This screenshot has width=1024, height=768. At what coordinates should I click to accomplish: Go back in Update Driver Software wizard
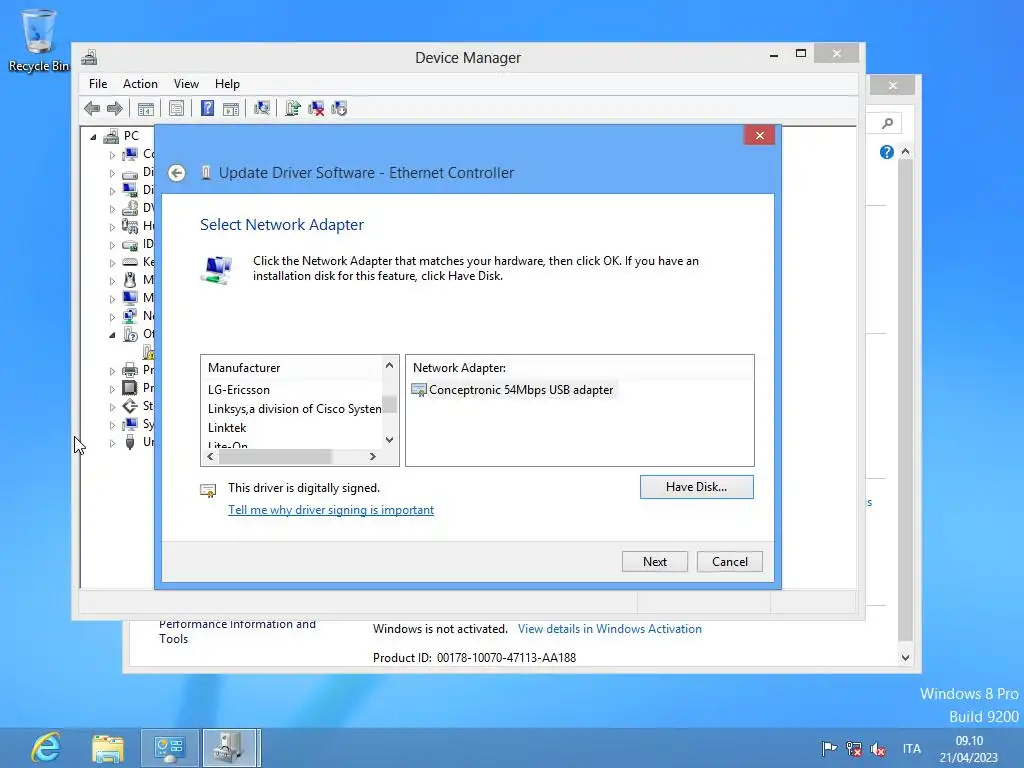pos(176,173)
